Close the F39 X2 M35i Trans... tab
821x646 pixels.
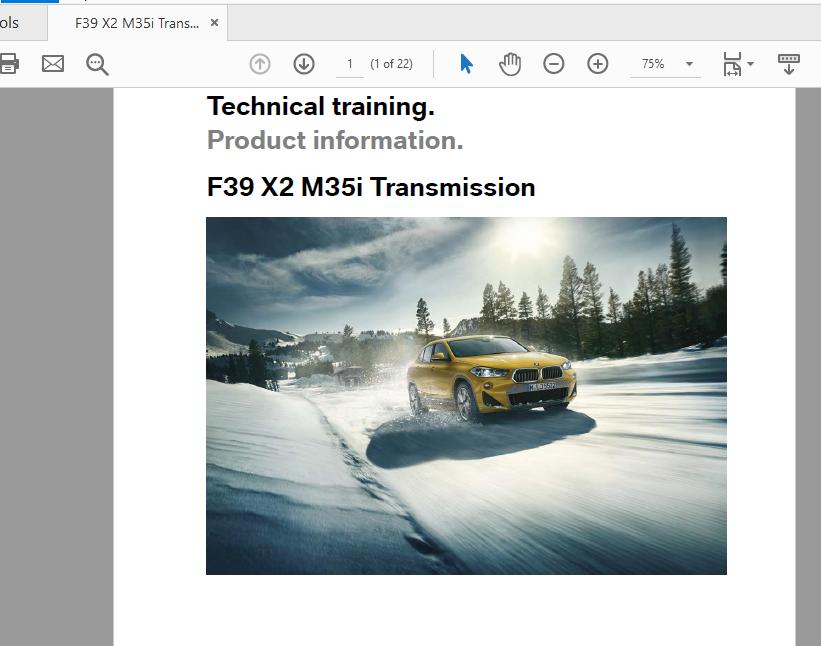click(x=214, y=23)
